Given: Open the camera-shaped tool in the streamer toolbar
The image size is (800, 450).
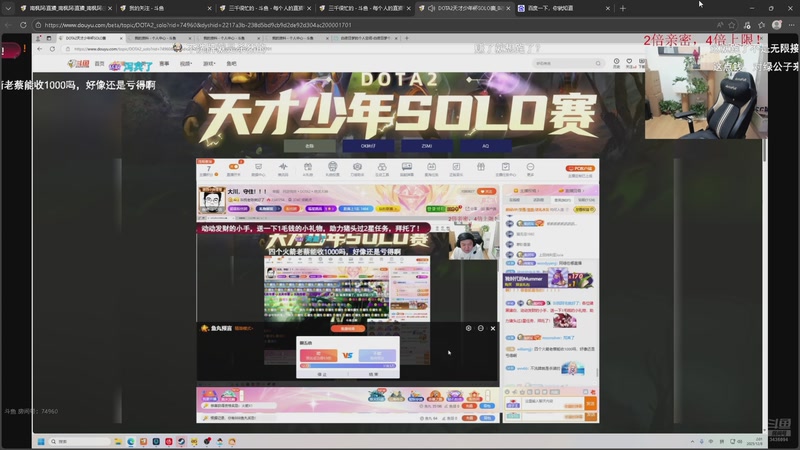Looking at the screenshot, I should click(357, 167).
